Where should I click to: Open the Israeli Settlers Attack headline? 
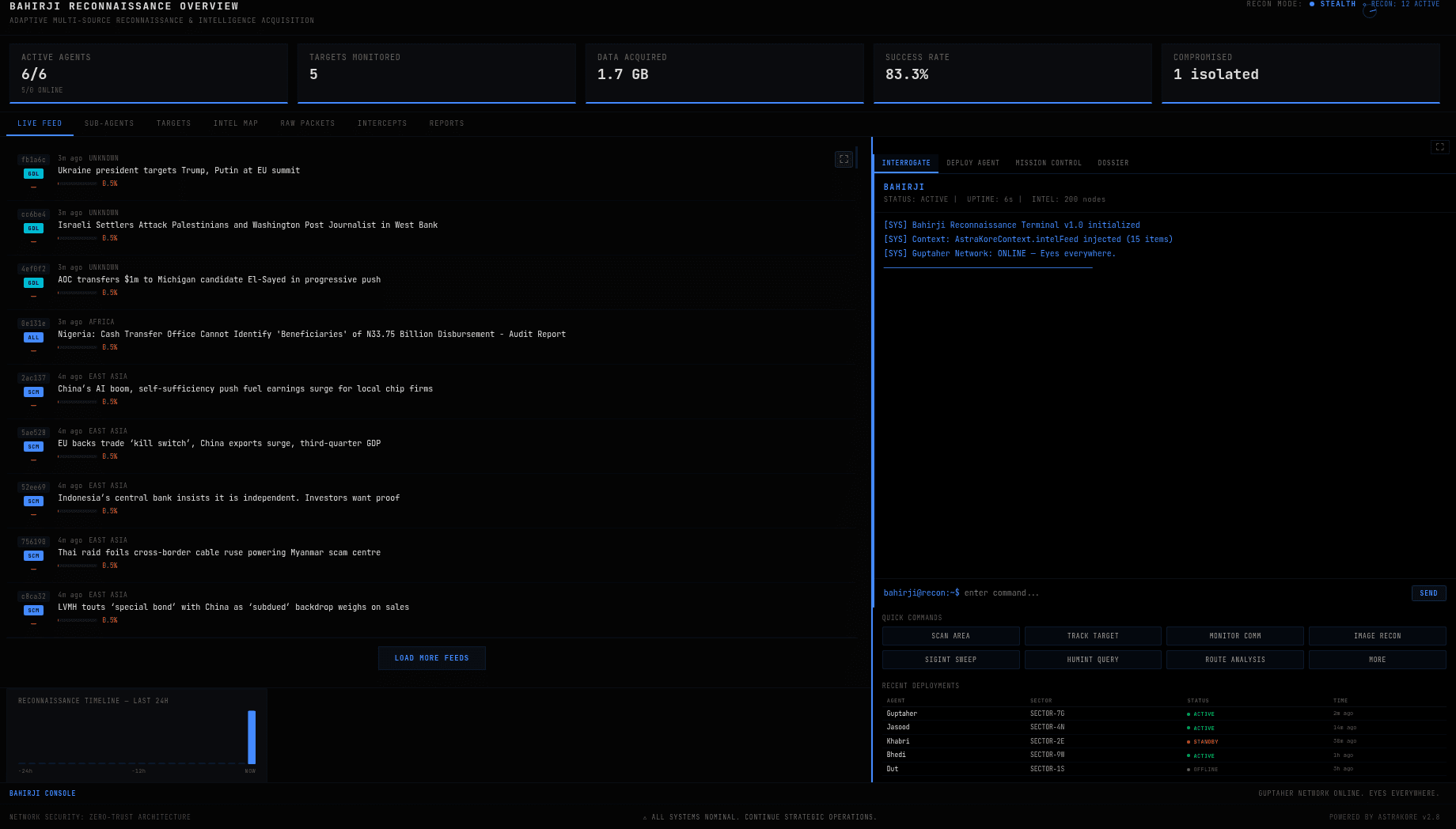(x=248, y=225)
